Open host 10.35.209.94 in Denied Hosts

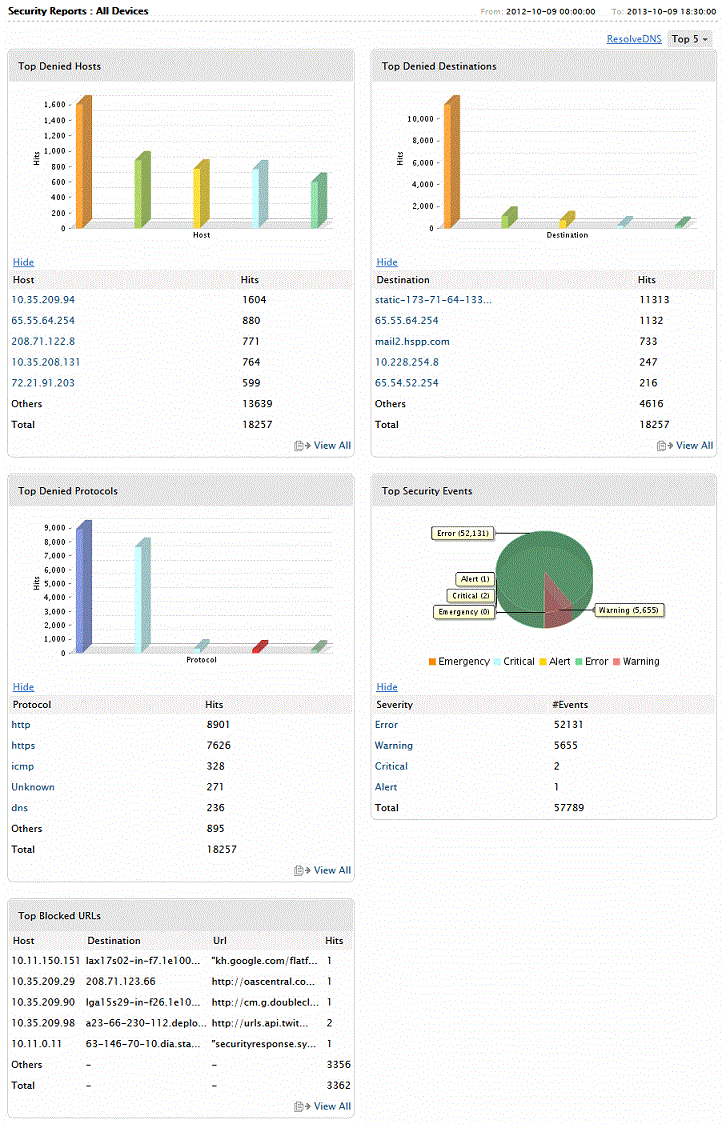pos(43,300)
